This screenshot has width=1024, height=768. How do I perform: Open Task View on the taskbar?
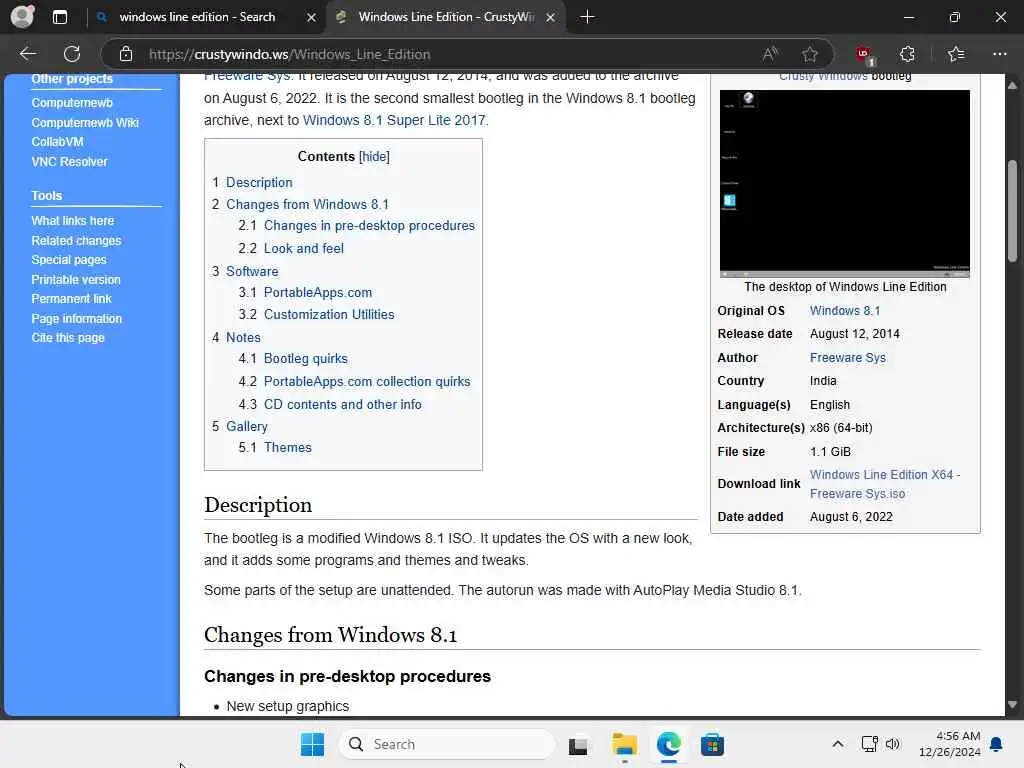(578, 745)
